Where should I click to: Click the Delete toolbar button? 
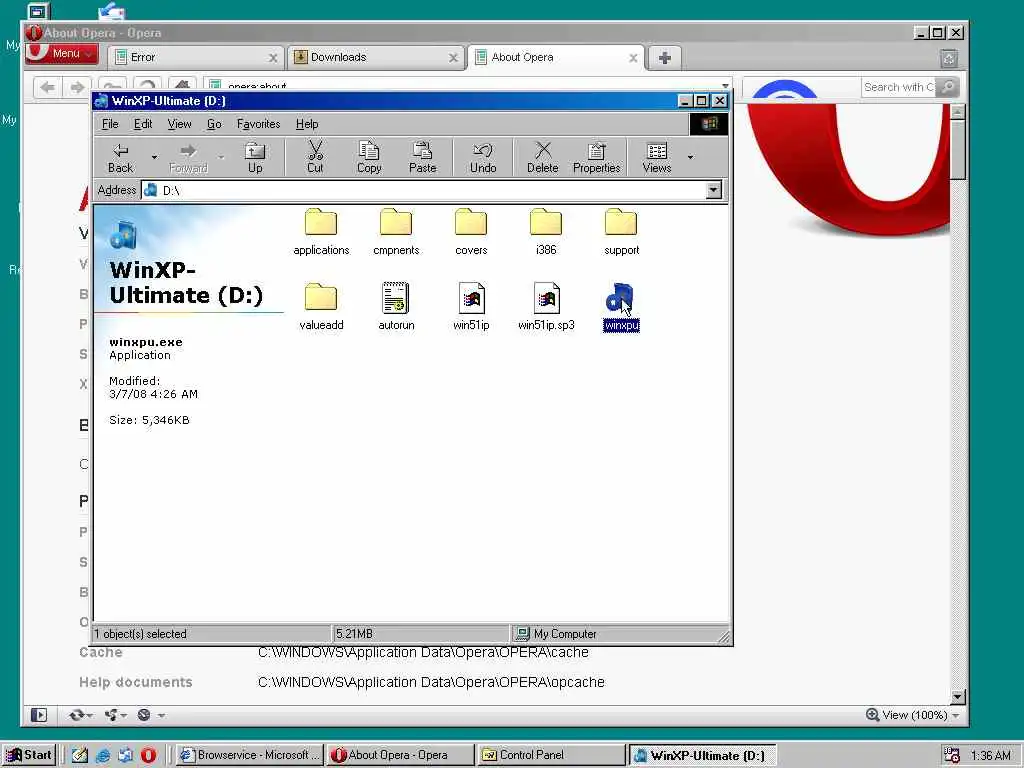[x=543, y=157]
